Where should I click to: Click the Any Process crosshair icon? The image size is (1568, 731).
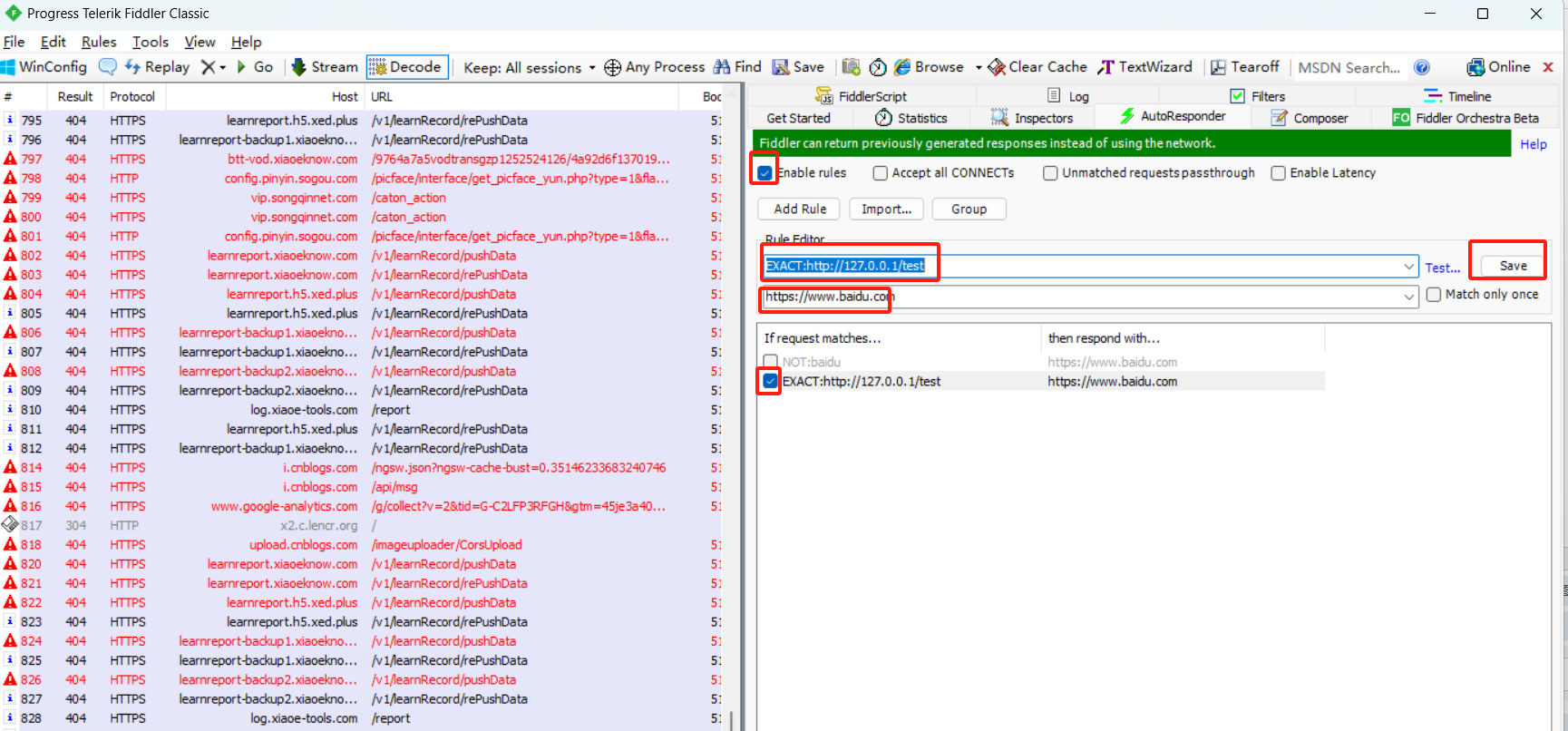pyautogui.click(x=613, y=67)
